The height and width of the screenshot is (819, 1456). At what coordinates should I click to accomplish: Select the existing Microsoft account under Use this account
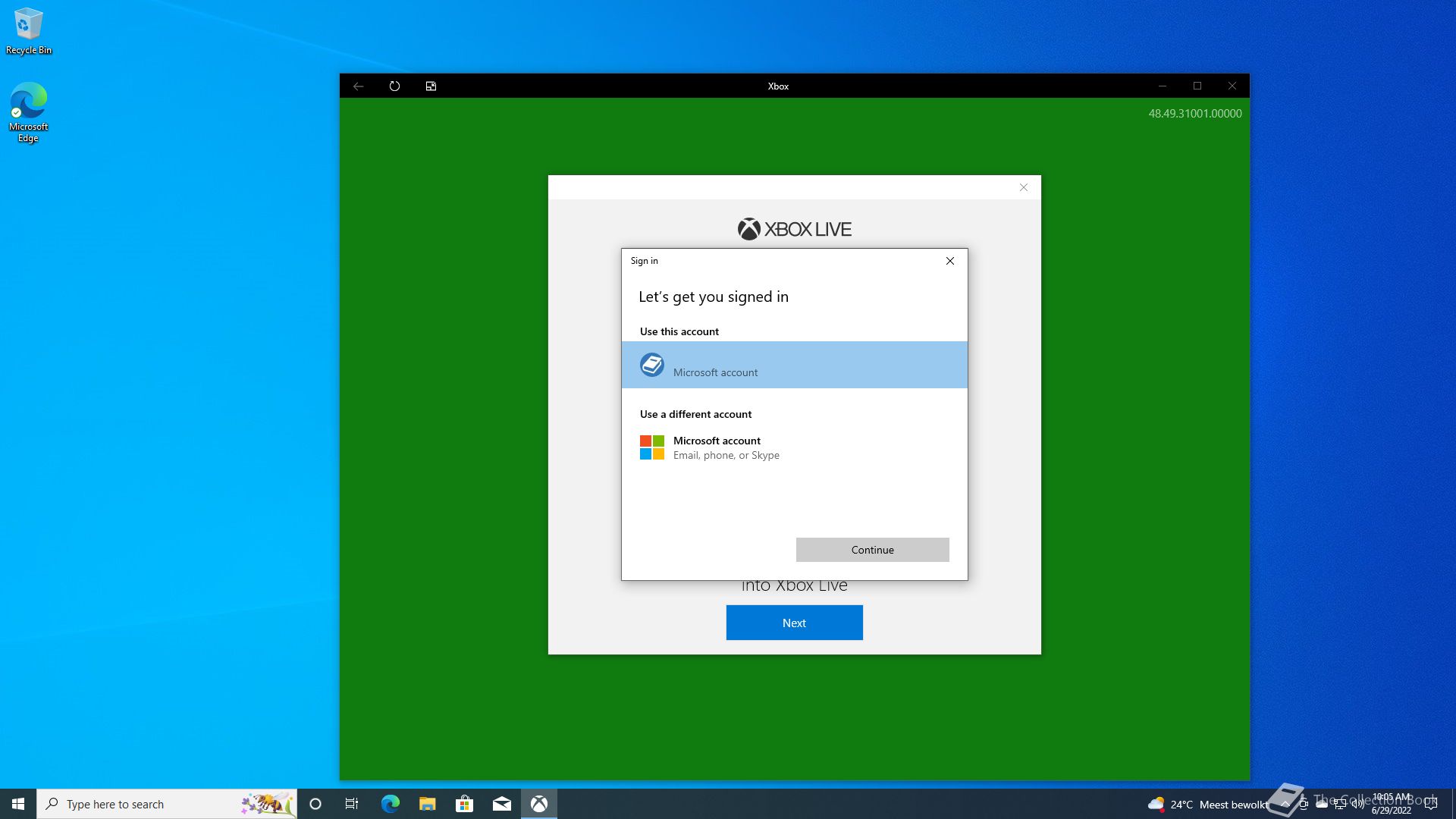pyautogui.click(x=794, y=365)
